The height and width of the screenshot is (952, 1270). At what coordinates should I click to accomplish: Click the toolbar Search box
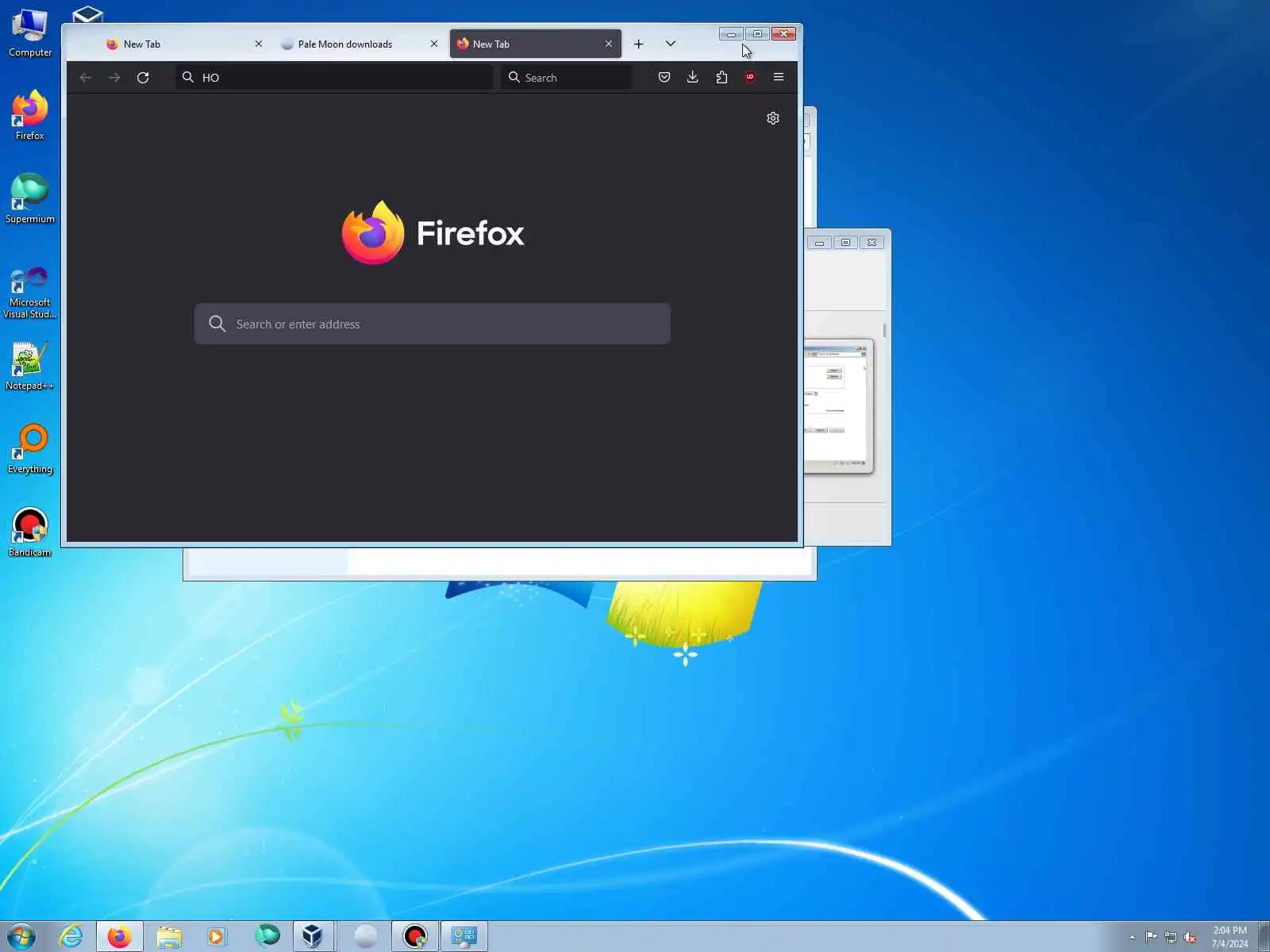(x=566, y=77)
